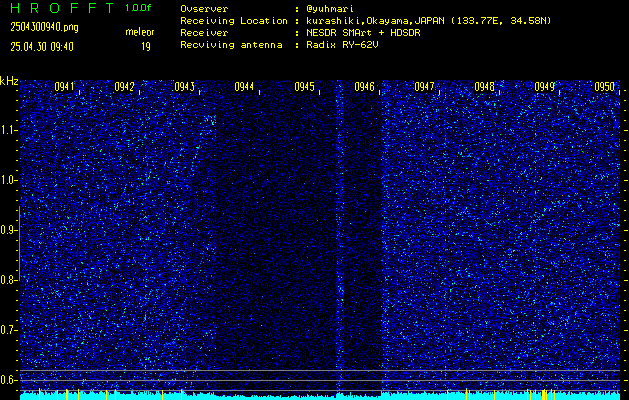Click the 0948 time marker
This screenshot has height=400, width=629.
click(485, 87)
